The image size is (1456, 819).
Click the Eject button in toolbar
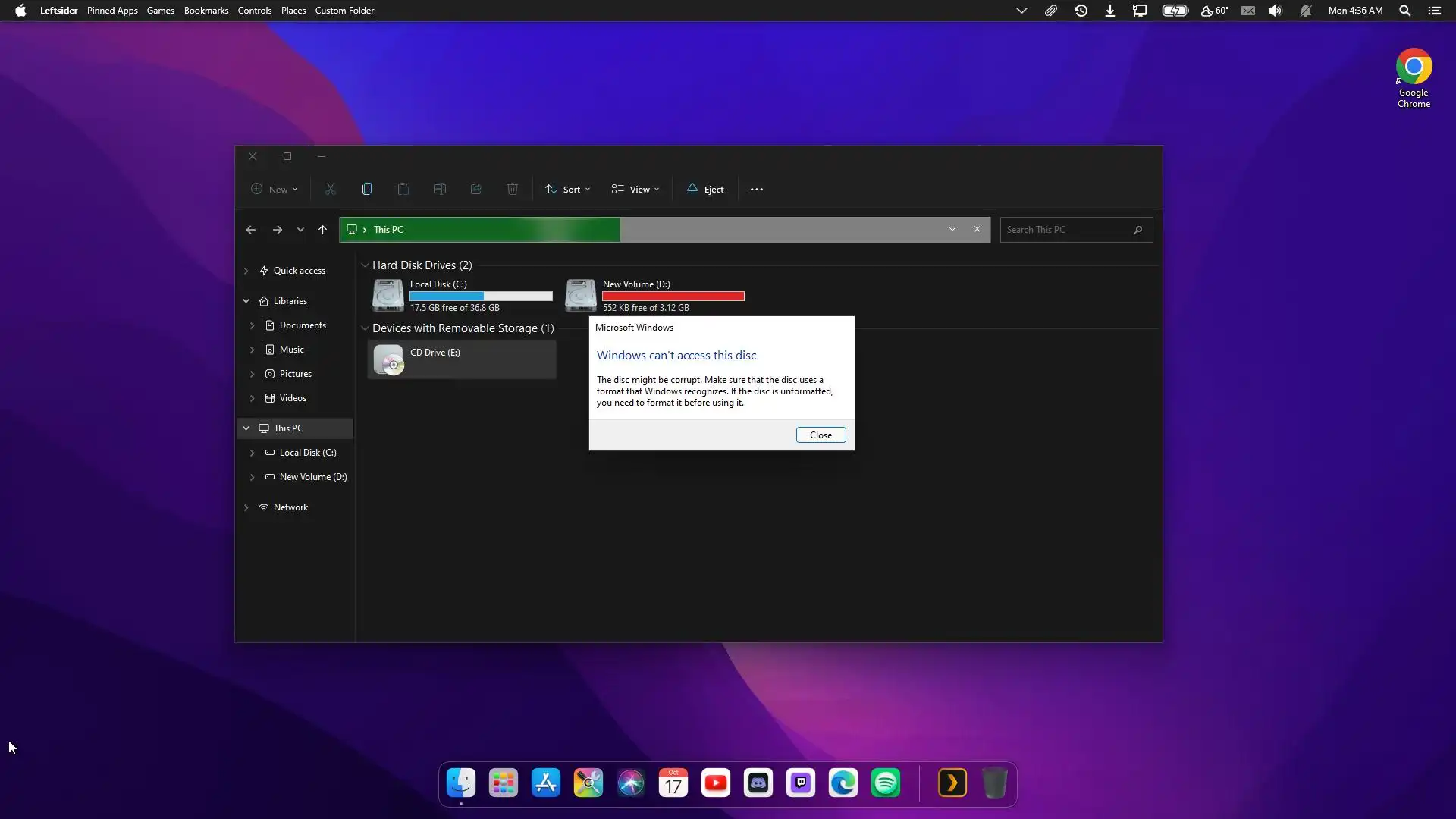tap(705, 190)
